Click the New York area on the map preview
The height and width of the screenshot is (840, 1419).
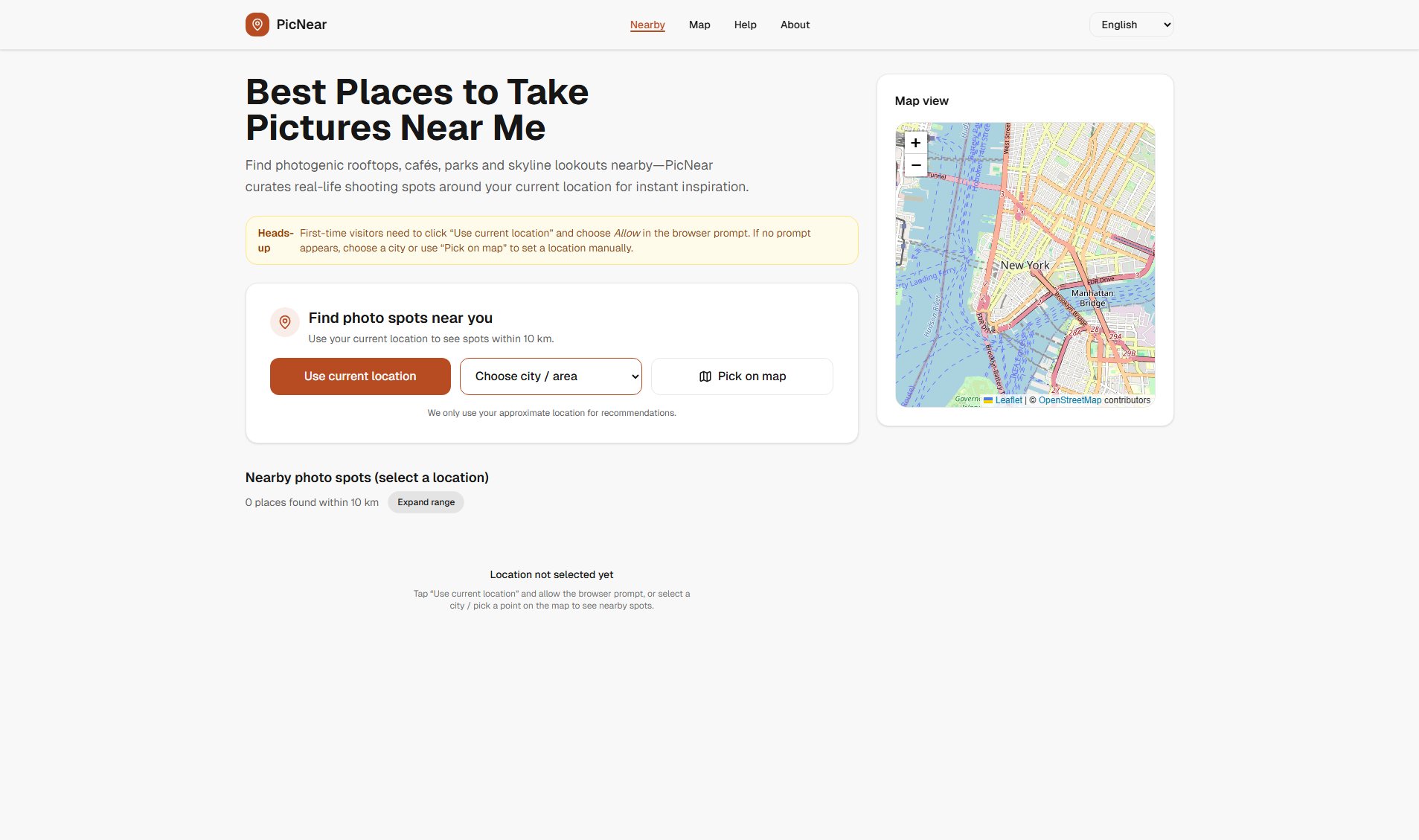pos(1025,265)
